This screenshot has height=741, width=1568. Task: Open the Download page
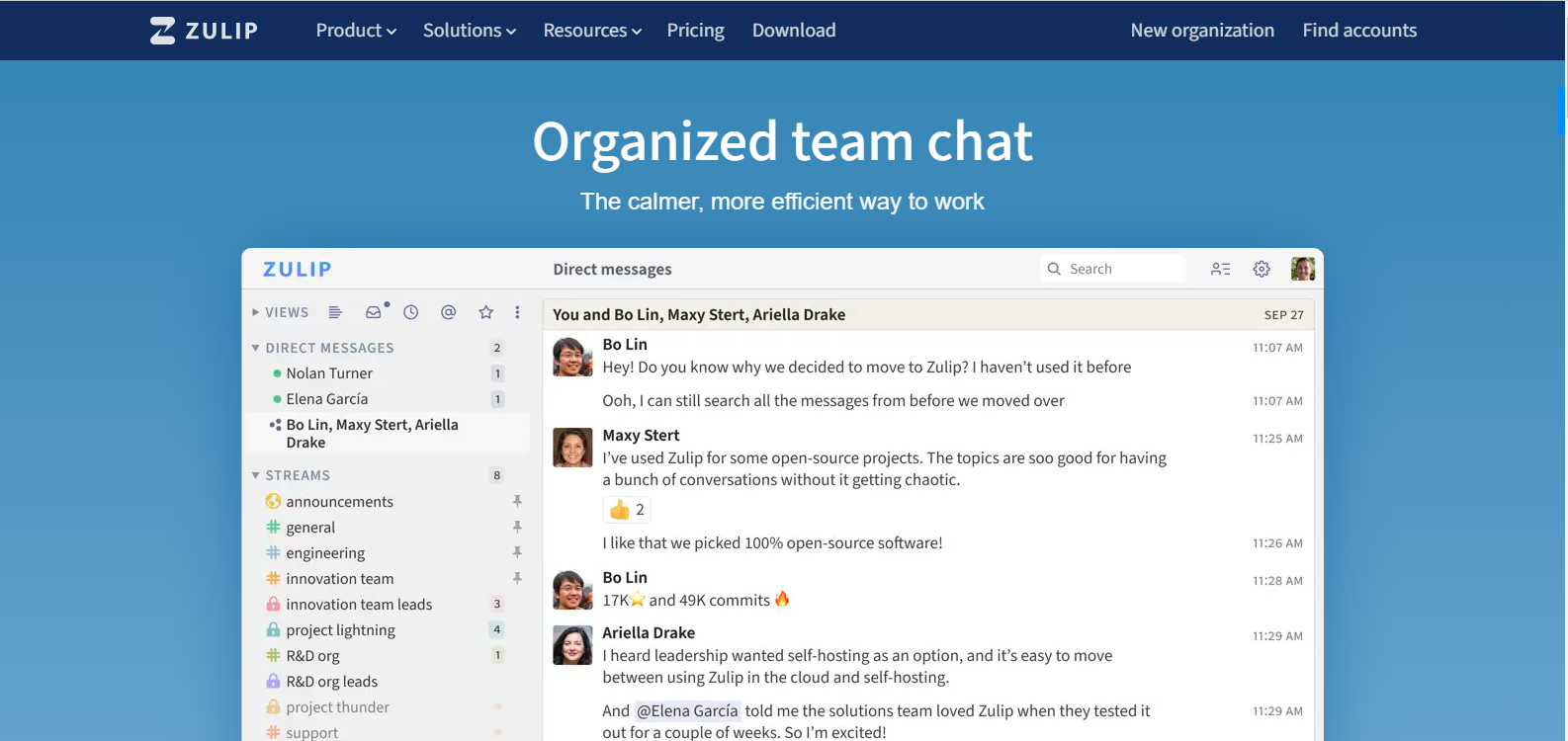point(794,31)
